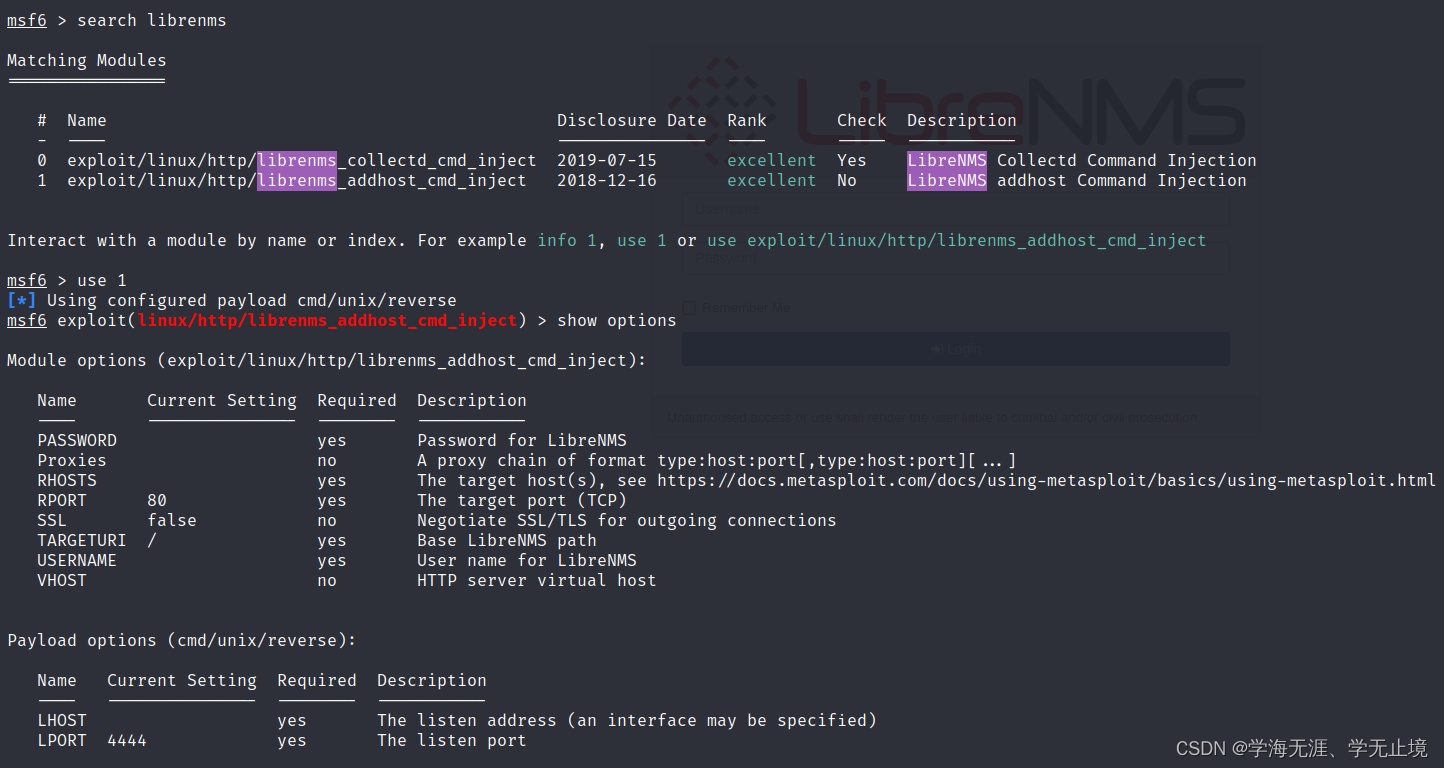This screenshot has width=1444, height=768.
Task: Click 'LibreNMS Collectd Command Injection' description
Action: click(x=1082, y=161)
